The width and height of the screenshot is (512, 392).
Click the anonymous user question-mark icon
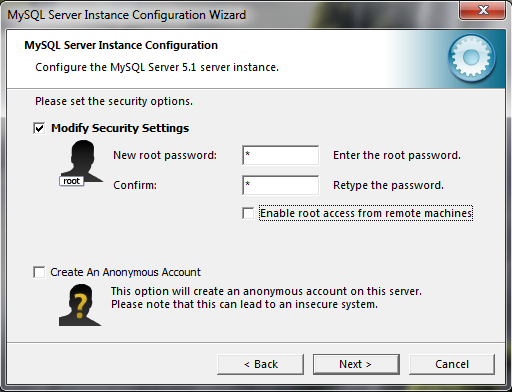pos(80,305)
